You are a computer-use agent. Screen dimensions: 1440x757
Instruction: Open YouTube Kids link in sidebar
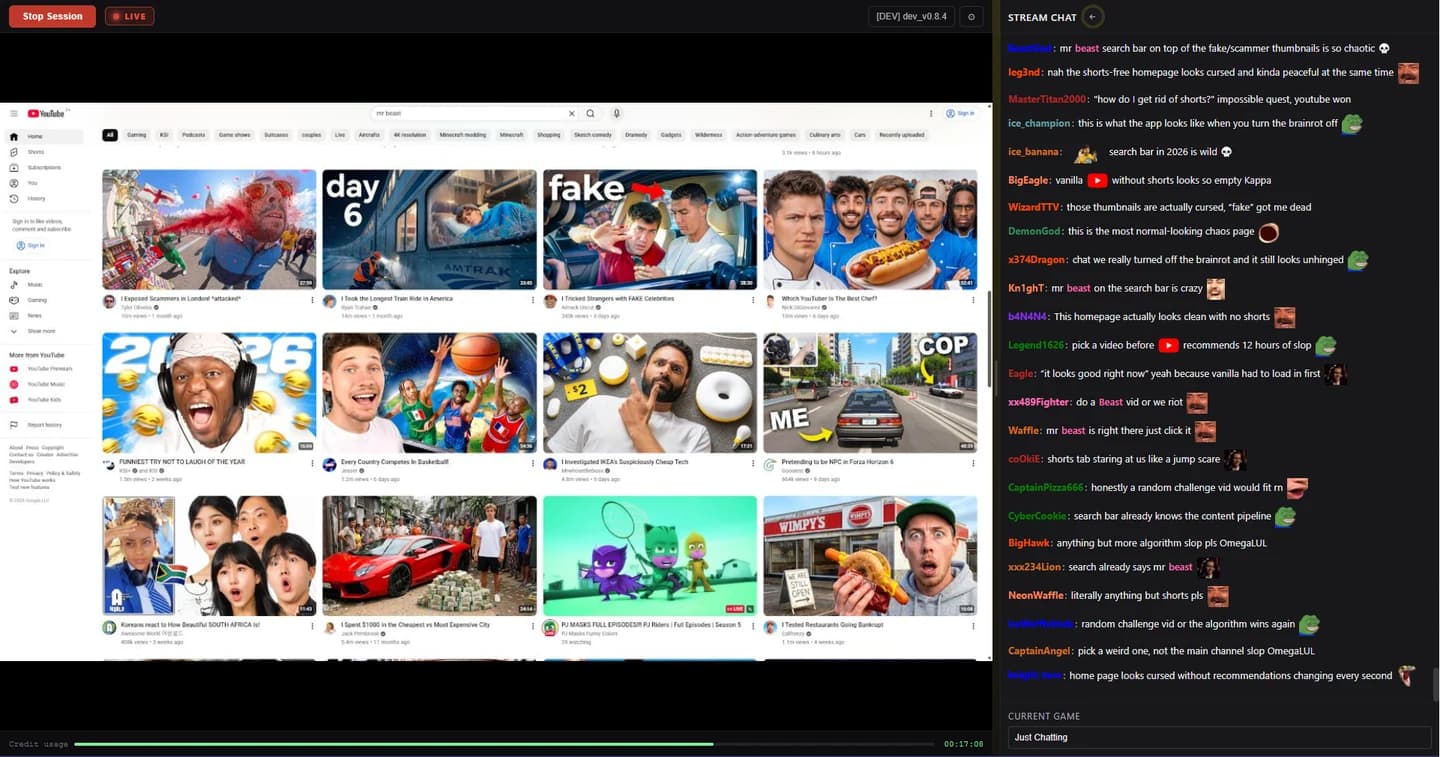(x=44, y=400)
